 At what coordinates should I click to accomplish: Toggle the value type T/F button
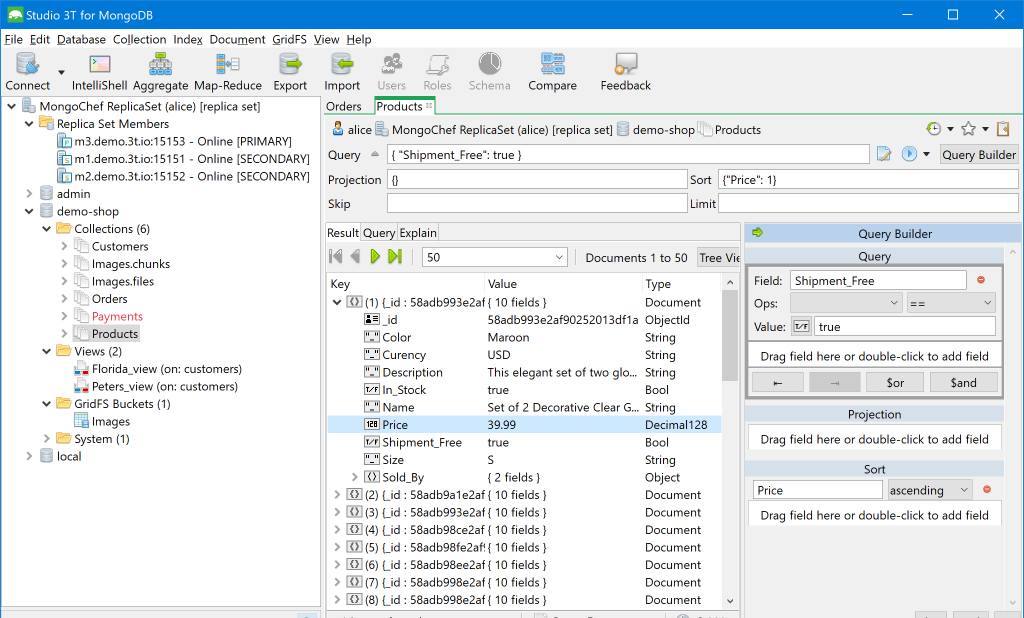click(801, 326)
